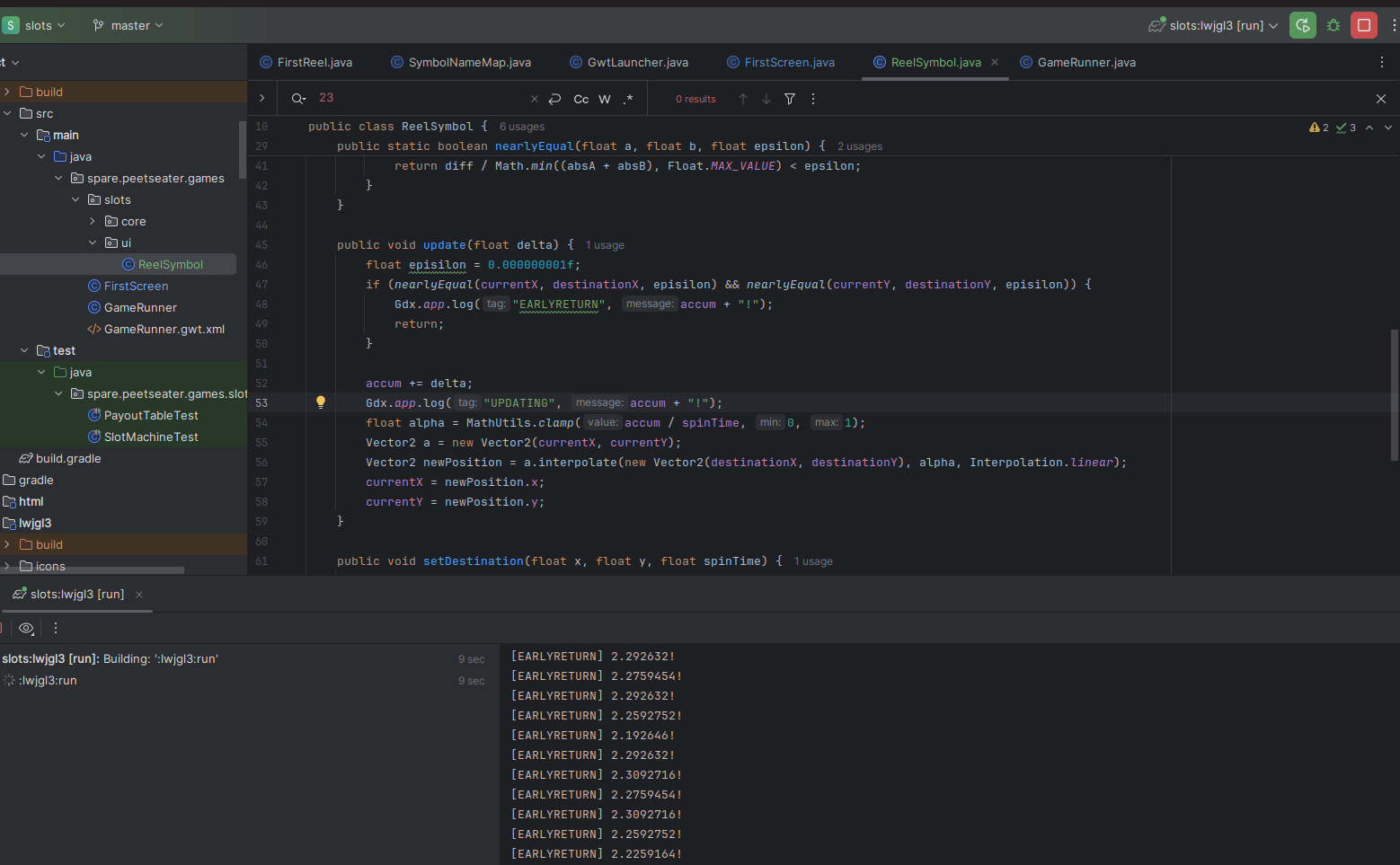Open the master branch dropdown

pyautogui.click(x=128, y=25)
